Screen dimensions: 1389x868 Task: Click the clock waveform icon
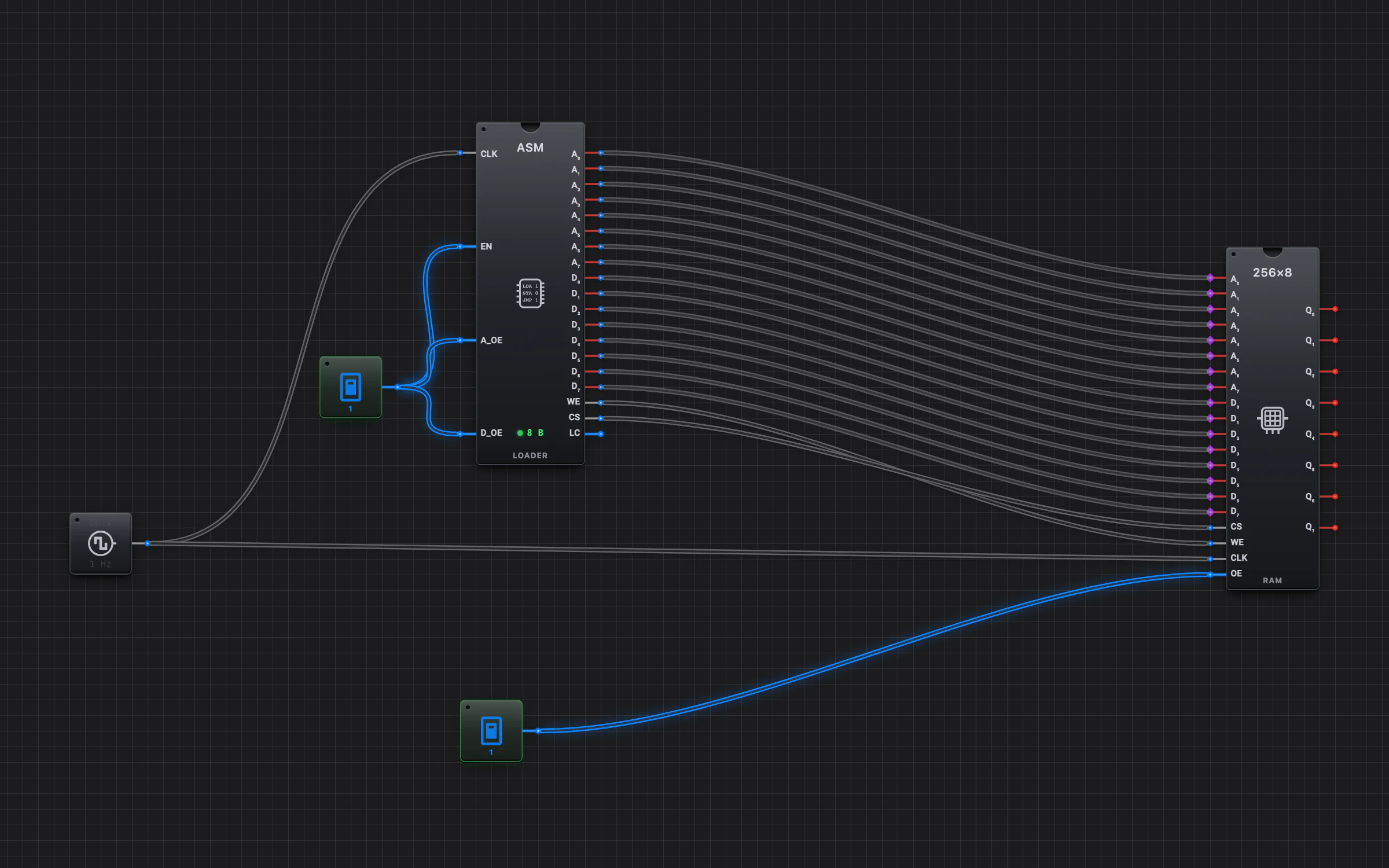pyautogui.click(x=101, y=543)
